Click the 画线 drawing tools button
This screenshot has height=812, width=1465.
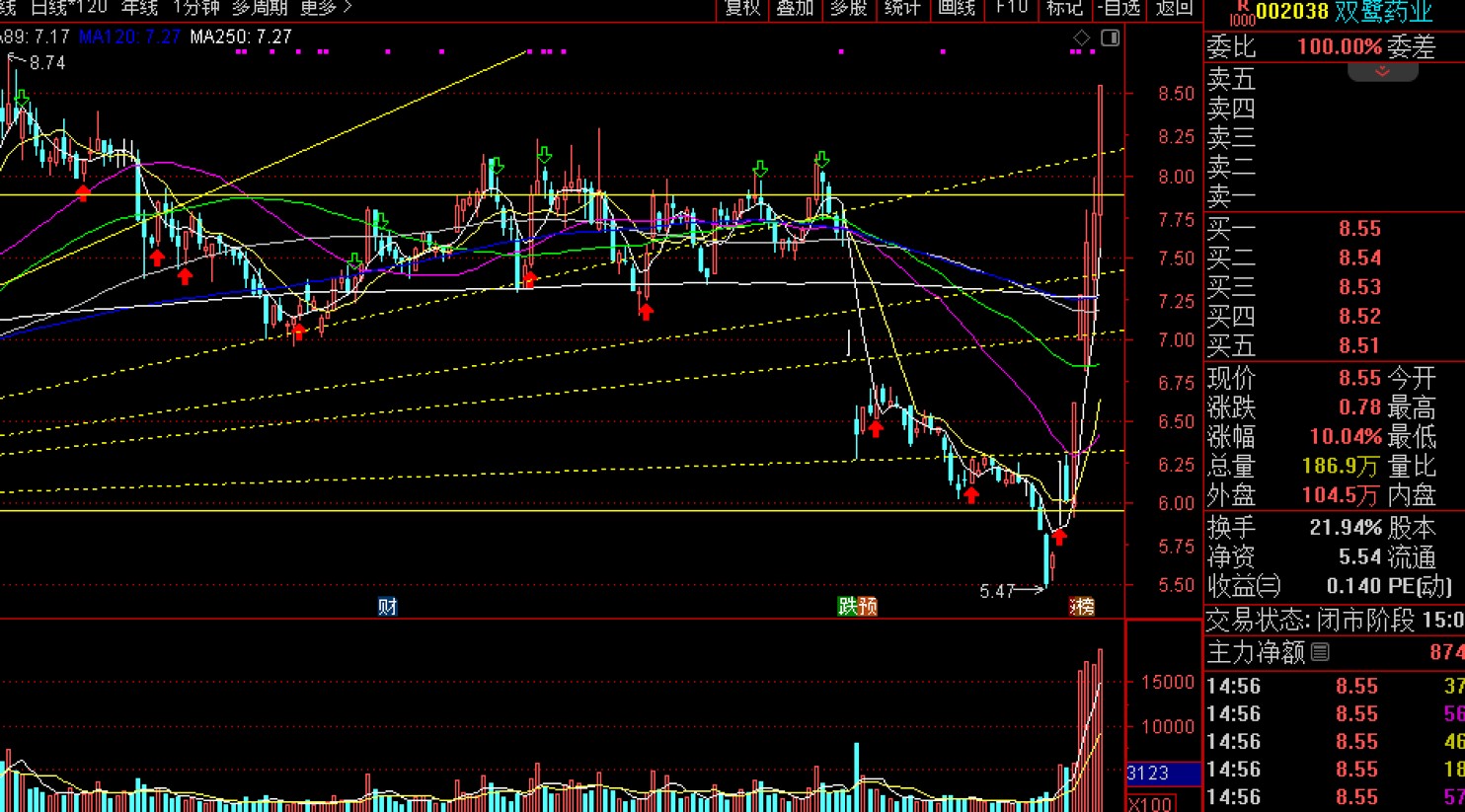[x=956, y=8]
